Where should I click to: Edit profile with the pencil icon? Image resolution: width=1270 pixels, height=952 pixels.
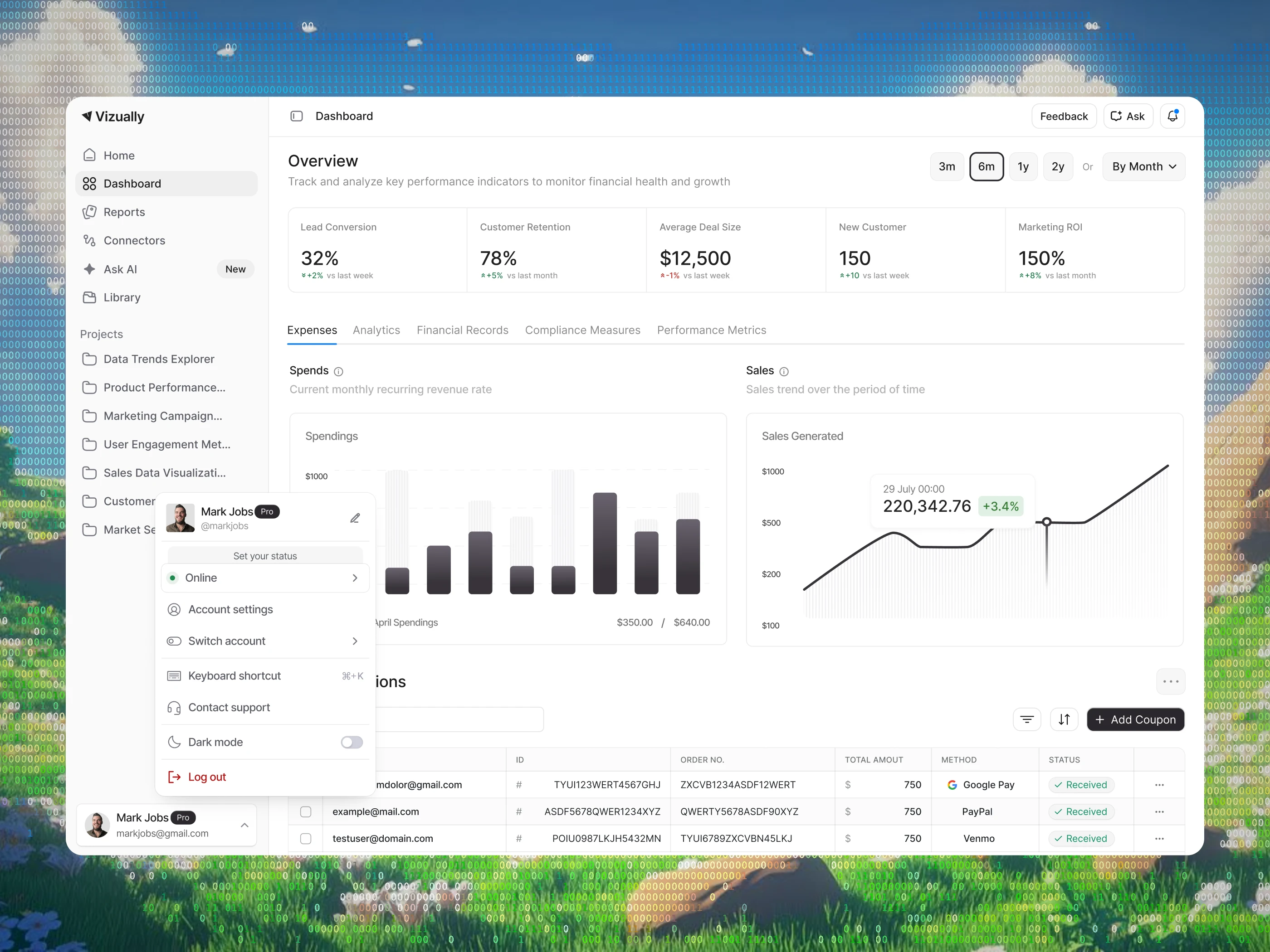click(355, 518)
